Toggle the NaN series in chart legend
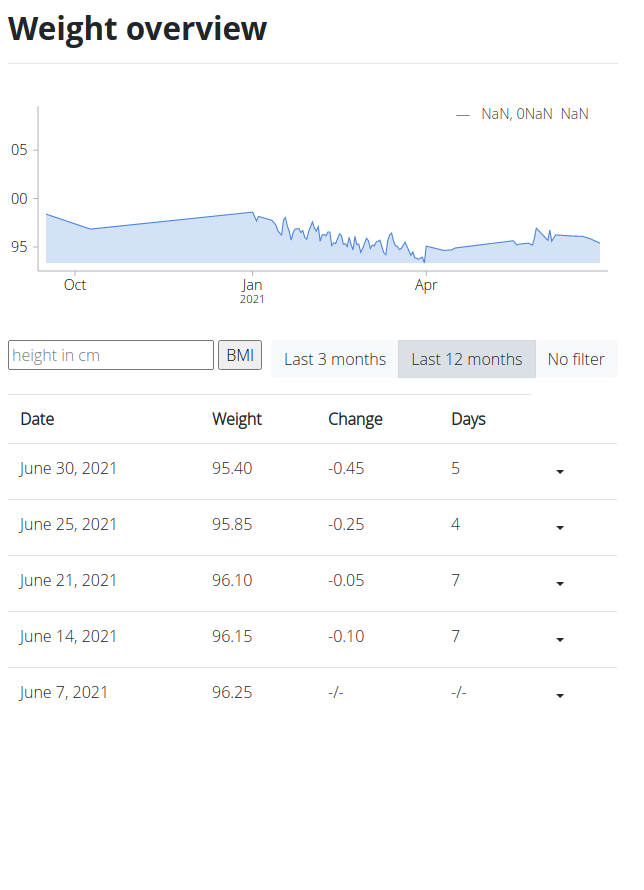 520,114
